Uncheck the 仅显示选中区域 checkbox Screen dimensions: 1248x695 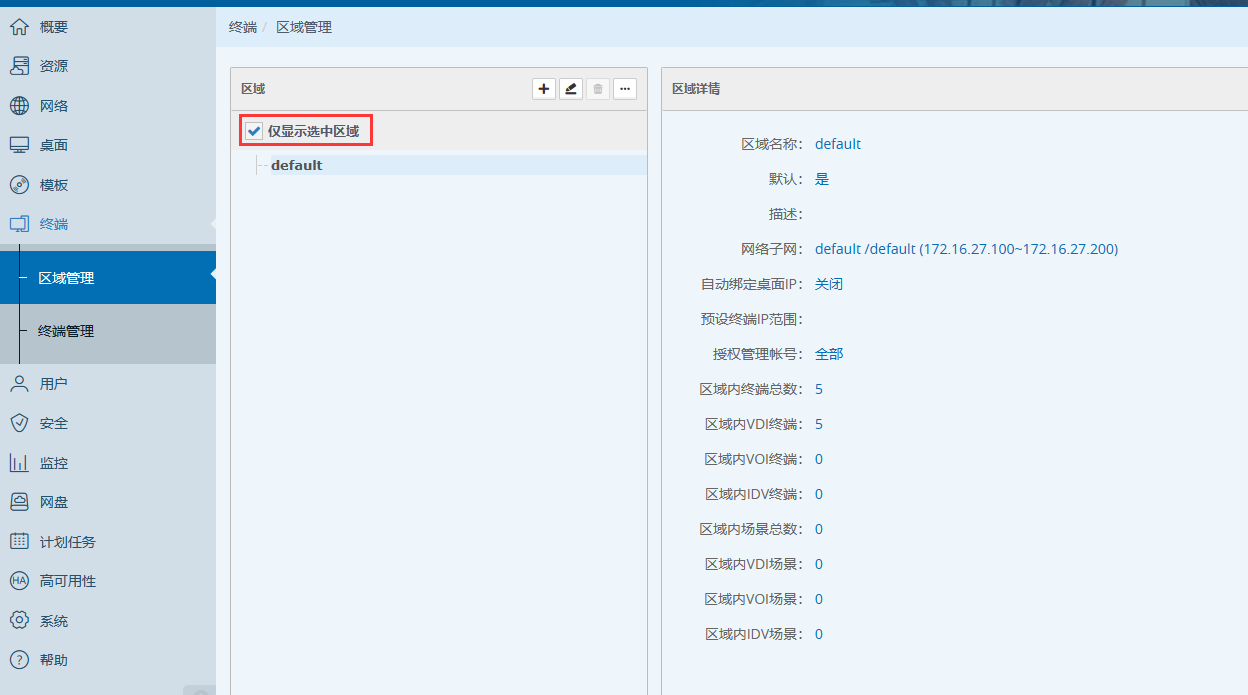coord(254,131)
